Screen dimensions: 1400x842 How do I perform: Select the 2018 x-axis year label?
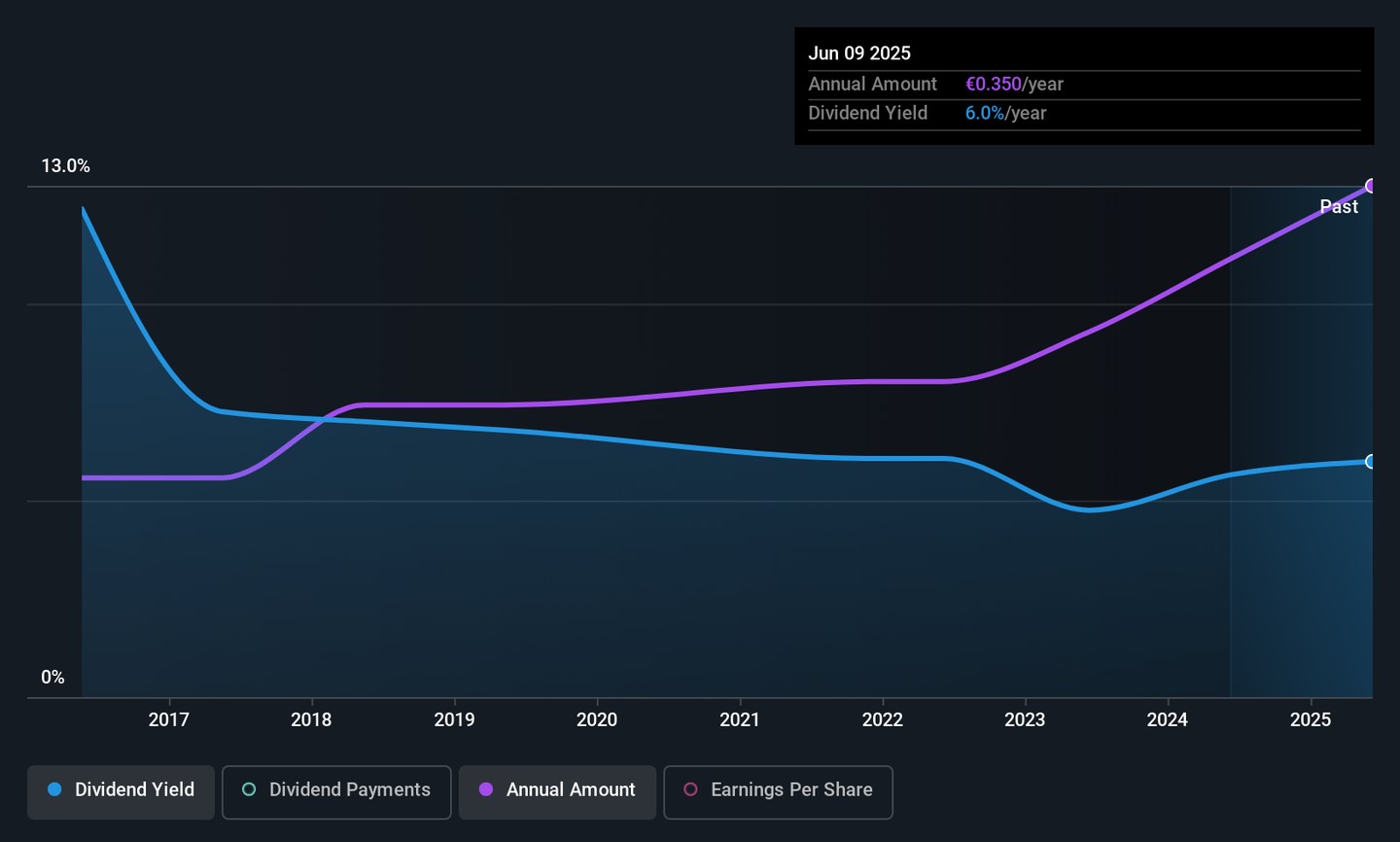click(311, 719)
